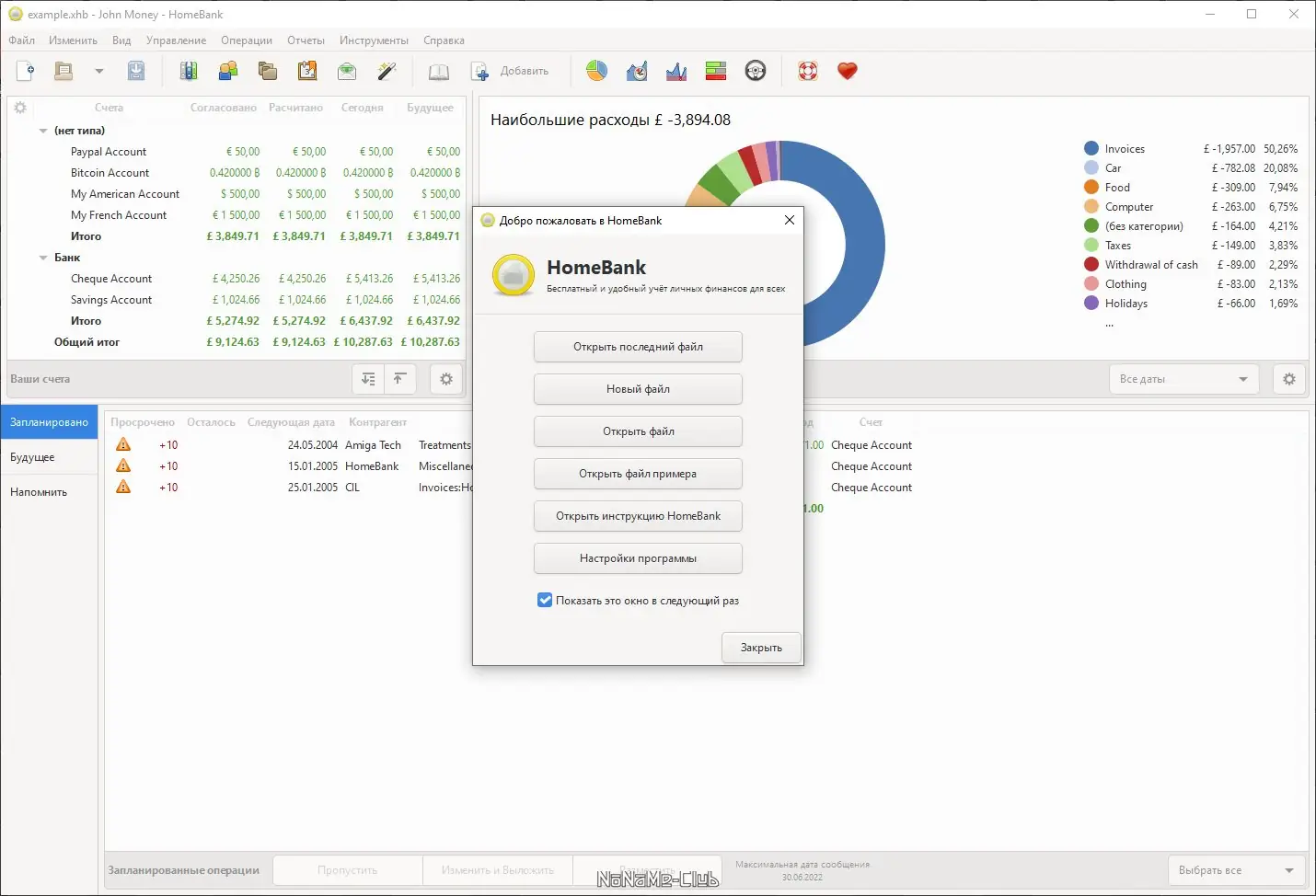Viewport: 1316px width, 896px height.
Task: Click Открыть инструкцию HomeBank button
Action: click(638, 516)
